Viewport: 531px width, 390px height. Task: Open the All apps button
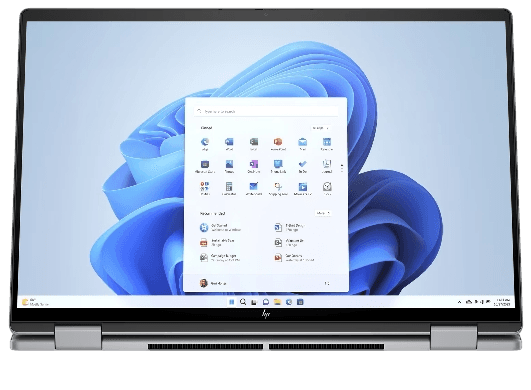320,128
